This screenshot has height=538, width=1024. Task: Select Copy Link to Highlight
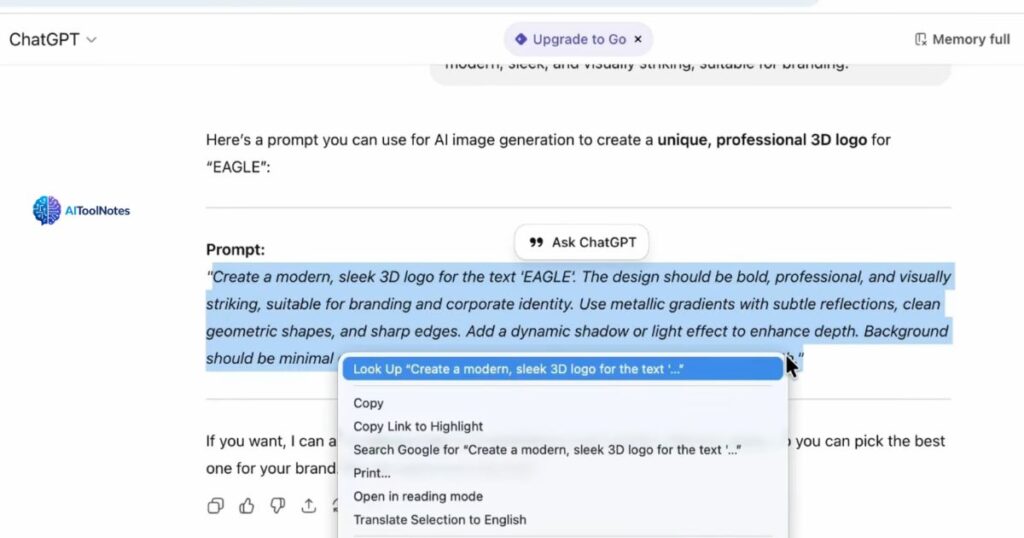click(x=418, y=426)
